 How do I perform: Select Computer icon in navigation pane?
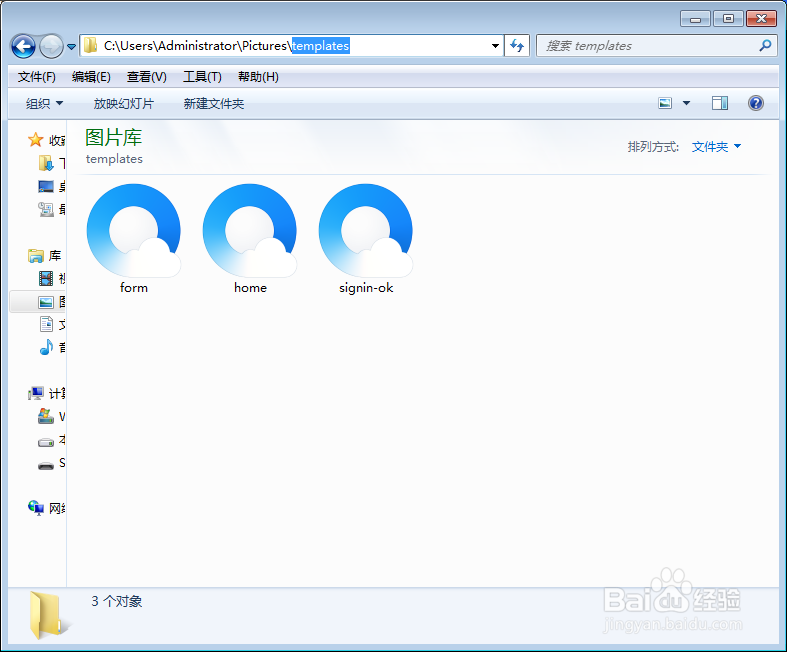click(35, 394)
